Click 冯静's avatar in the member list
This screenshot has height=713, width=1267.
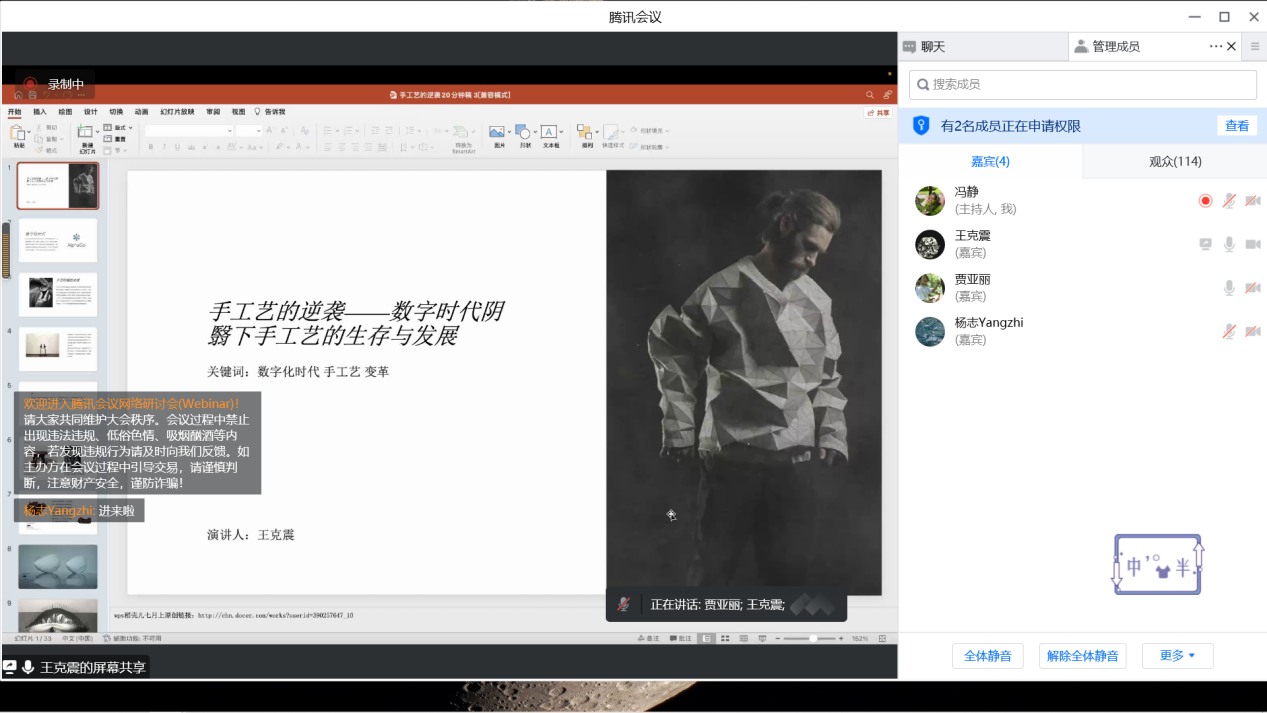[x=930, y=201]
